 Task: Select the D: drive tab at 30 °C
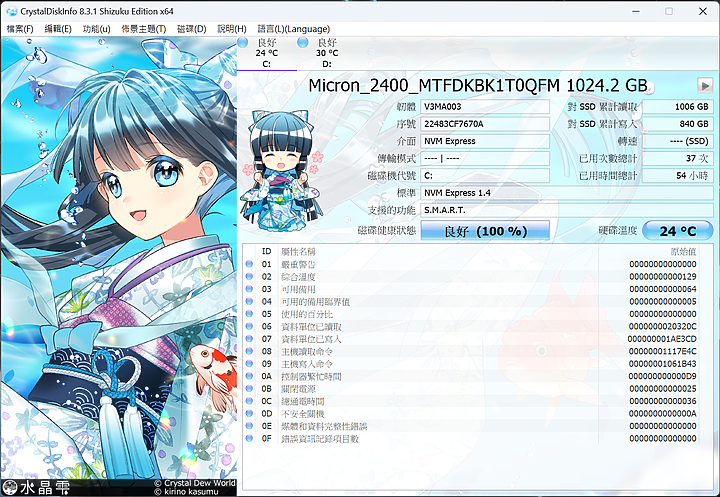(x=327, y=53)
